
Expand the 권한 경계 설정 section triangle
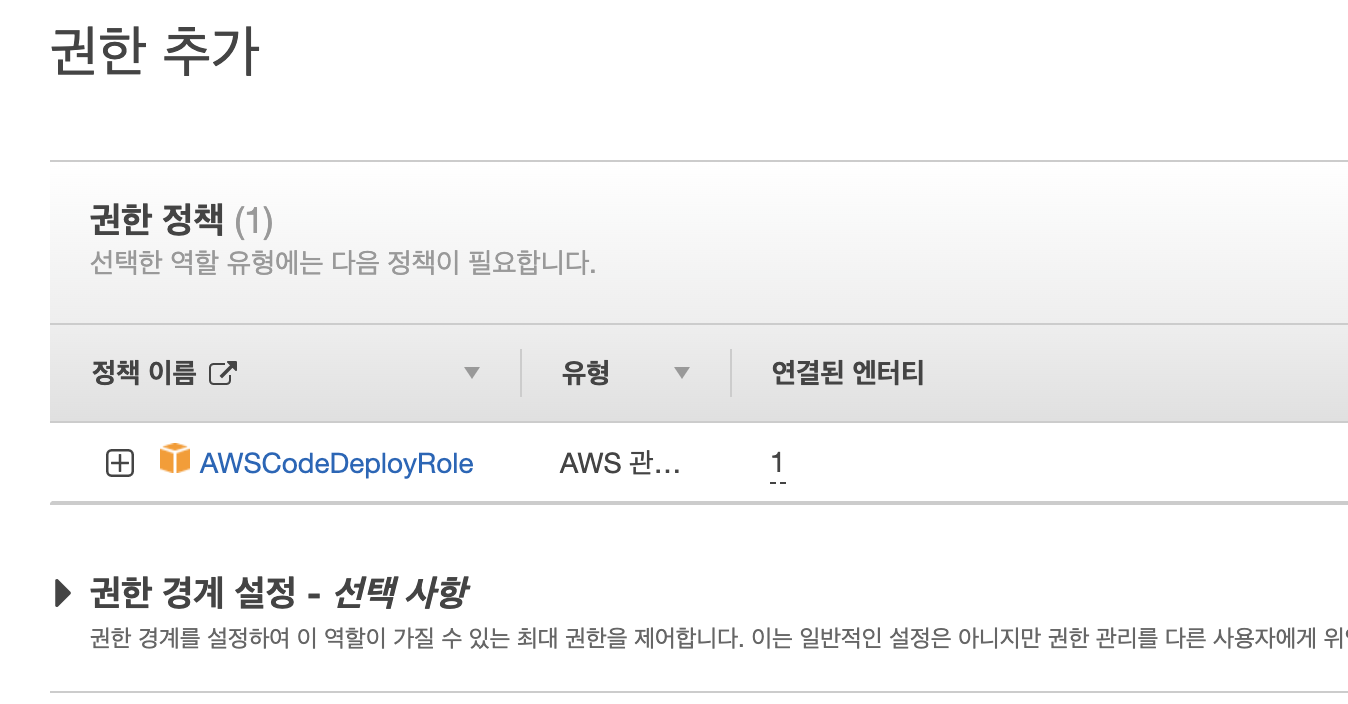[63, 593]
